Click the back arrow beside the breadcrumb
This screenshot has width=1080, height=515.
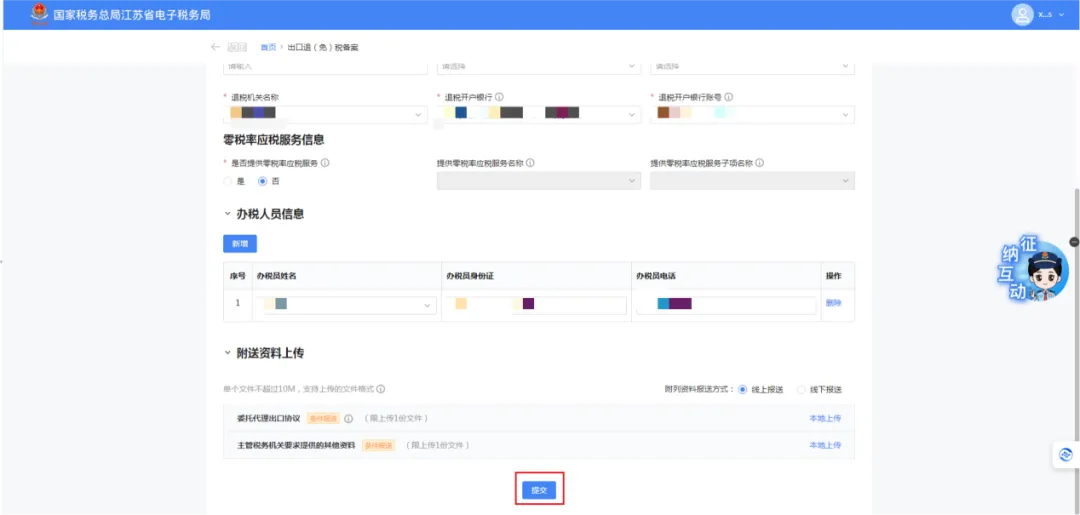(x=215, y=47)
